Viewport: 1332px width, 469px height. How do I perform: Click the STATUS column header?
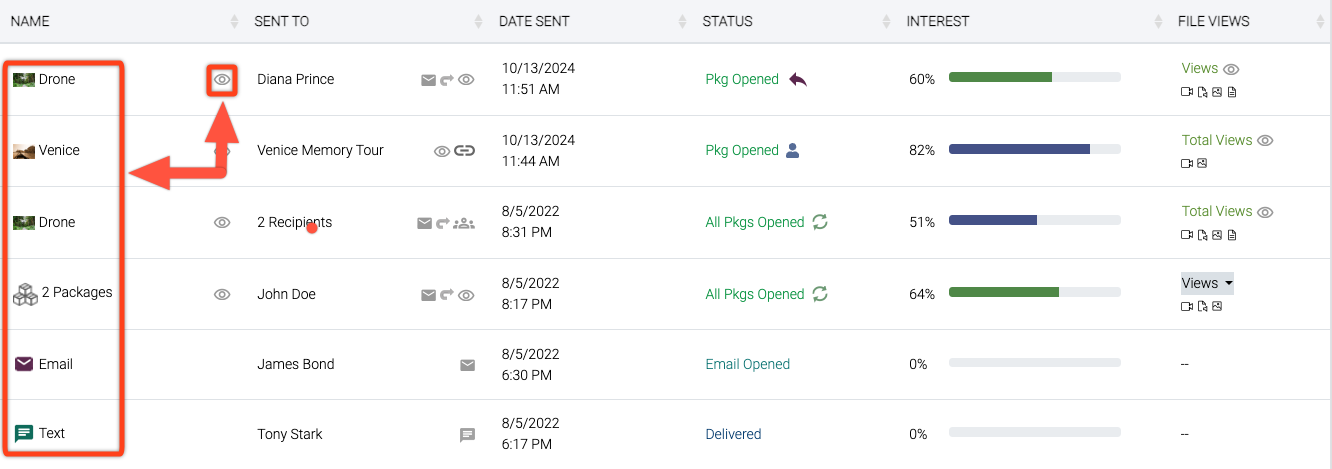coord(727,21)
